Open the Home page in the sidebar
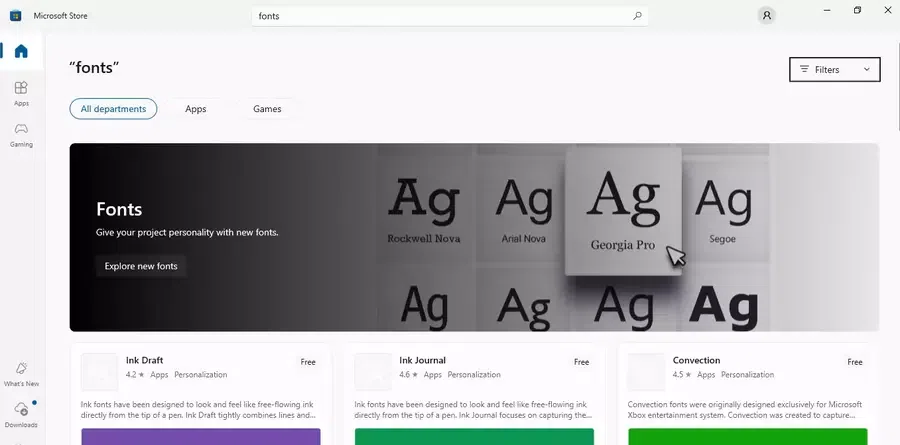 [21, 51]
